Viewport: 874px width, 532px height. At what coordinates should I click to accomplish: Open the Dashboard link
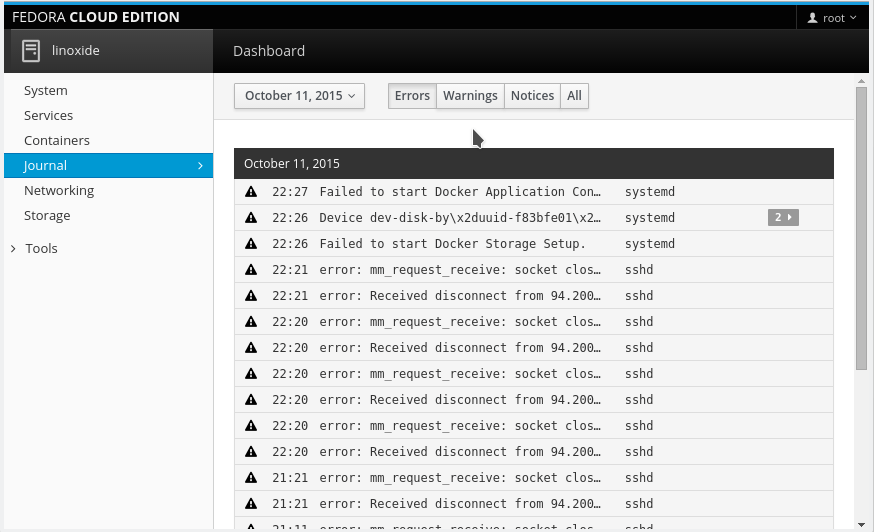(269, 51)
